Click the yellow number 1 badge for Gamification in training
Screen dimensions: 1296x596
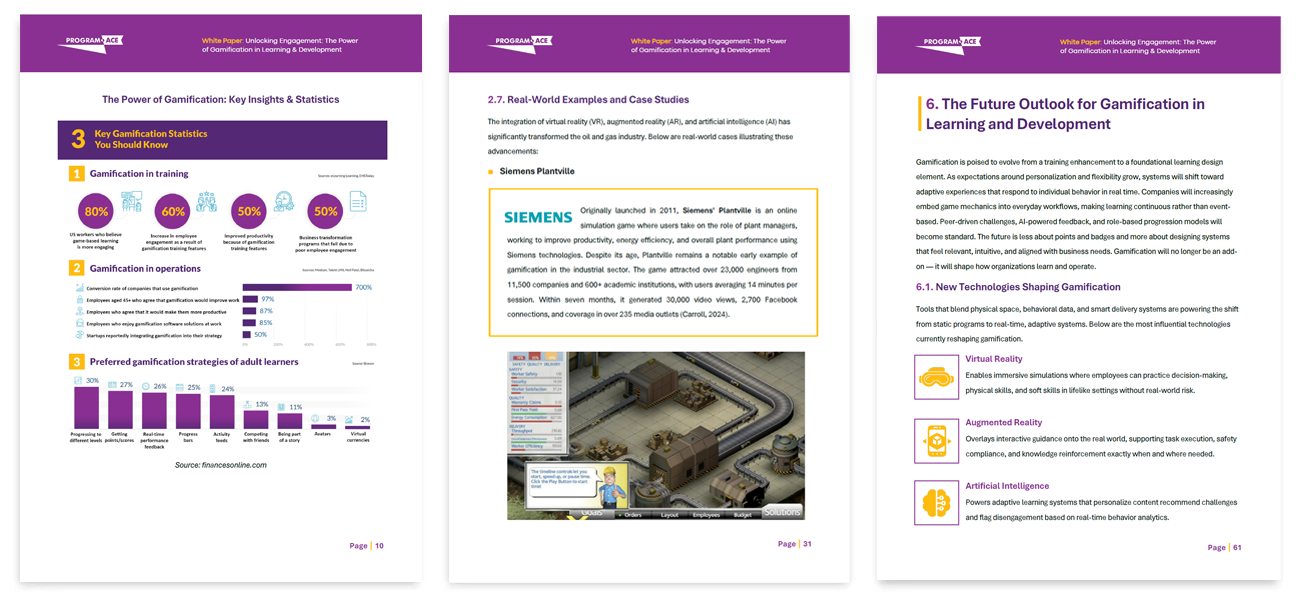tap(76, 174)
